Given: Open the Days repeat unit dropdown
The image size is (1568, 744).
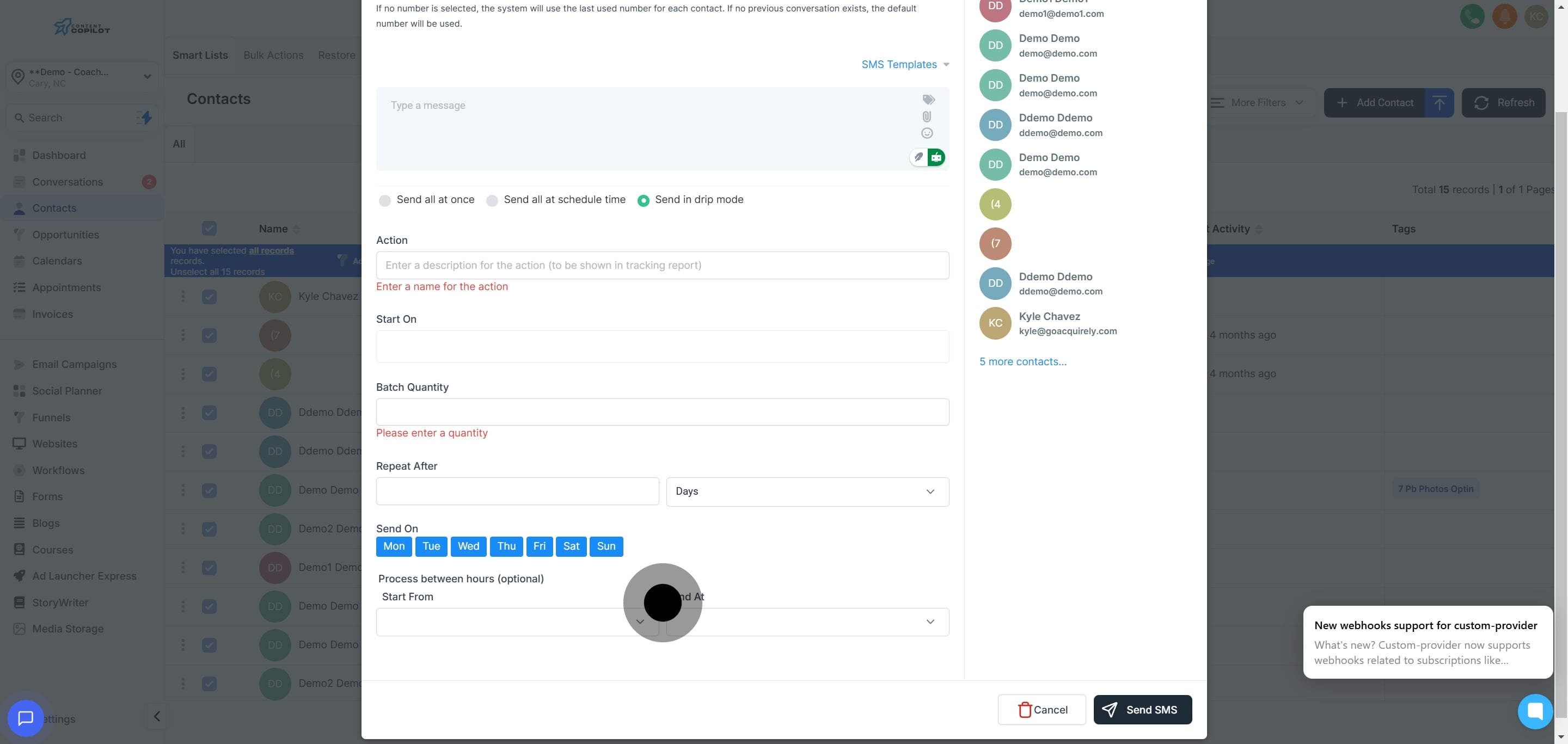Looking at the screenshot, I should click(x=807, y=491).
